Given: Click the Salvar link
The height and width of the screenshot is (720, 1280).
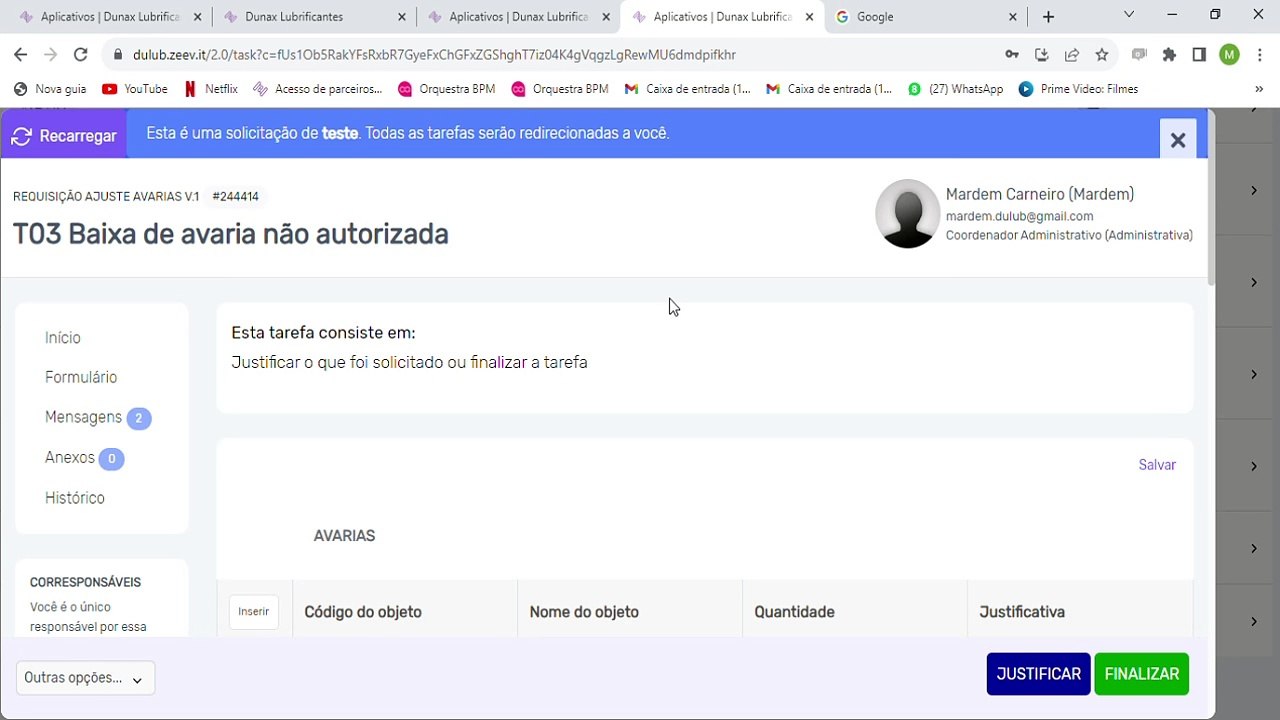Looking at the screenshot, I should click(x=1157, y=465).
